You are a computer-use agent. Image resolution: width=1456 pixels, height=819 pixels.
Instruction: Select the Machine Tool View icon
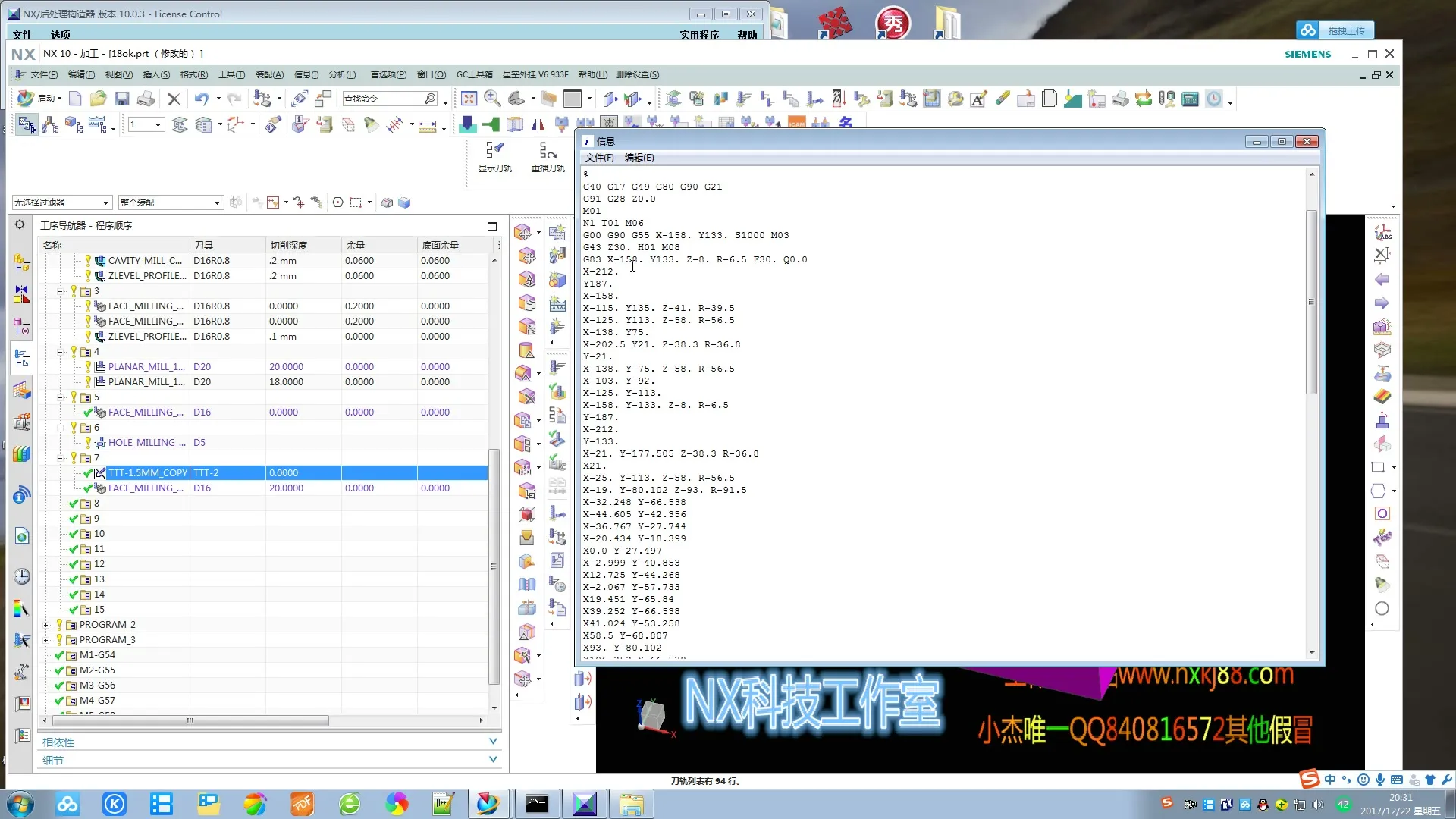[51, 124]
